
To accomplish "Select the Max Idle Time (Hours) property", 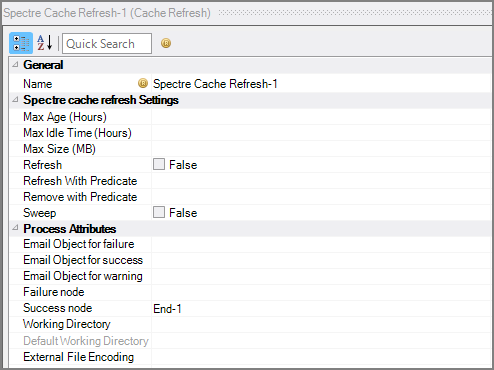I will [77, 133].
